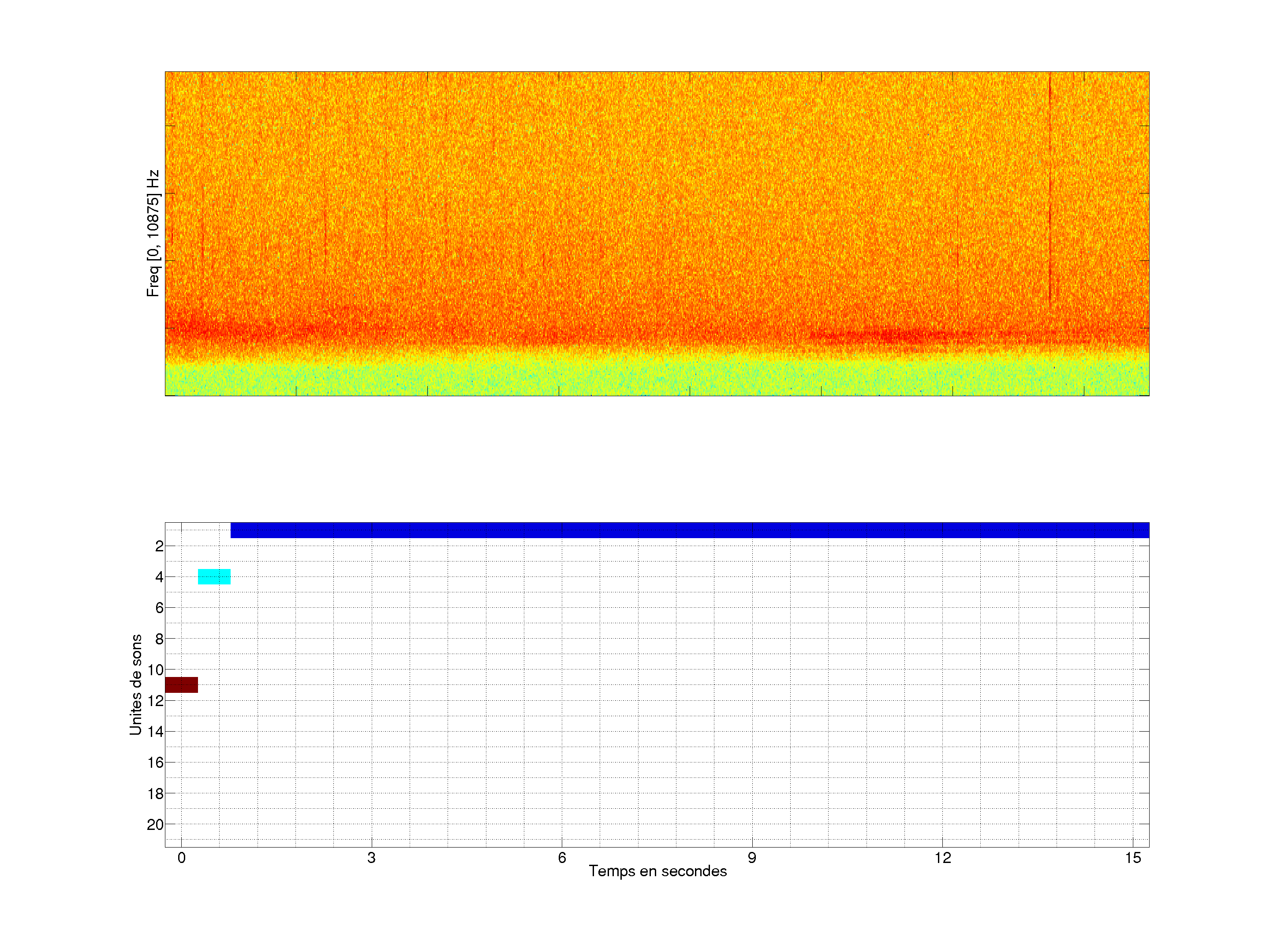Click x-axis tick label 12
Image resolution: width=1270 pixels, height=952 pixels.
coord(942,858)
